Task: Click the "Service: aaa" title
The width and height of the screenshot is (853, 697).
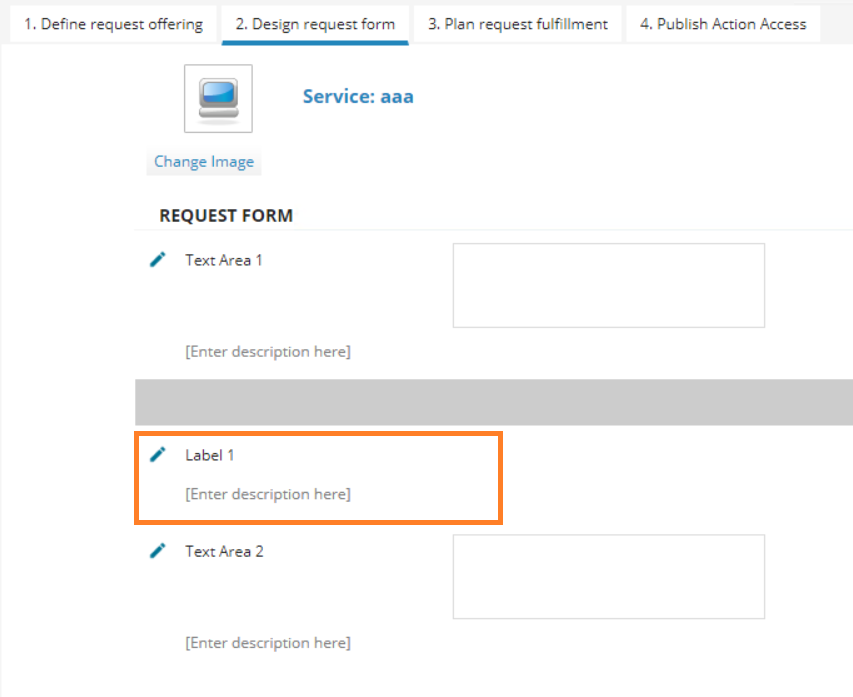Action: 358,97
